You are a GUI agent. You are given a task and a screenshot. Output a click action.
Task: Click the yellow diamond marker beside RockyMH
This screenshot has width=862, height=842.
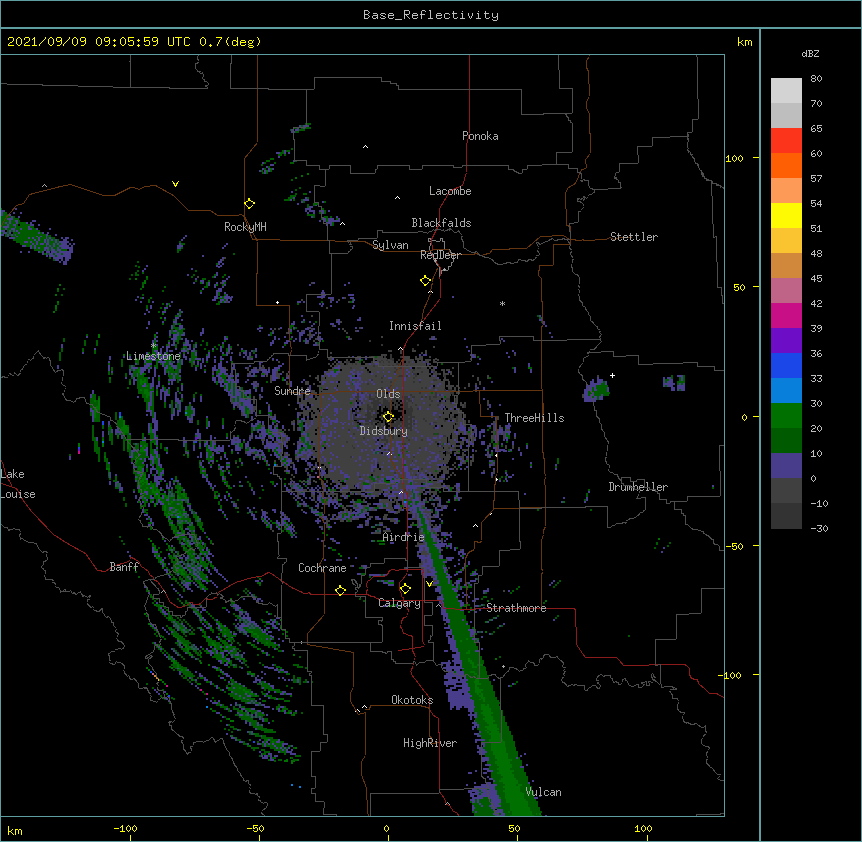tap(249, 204)
